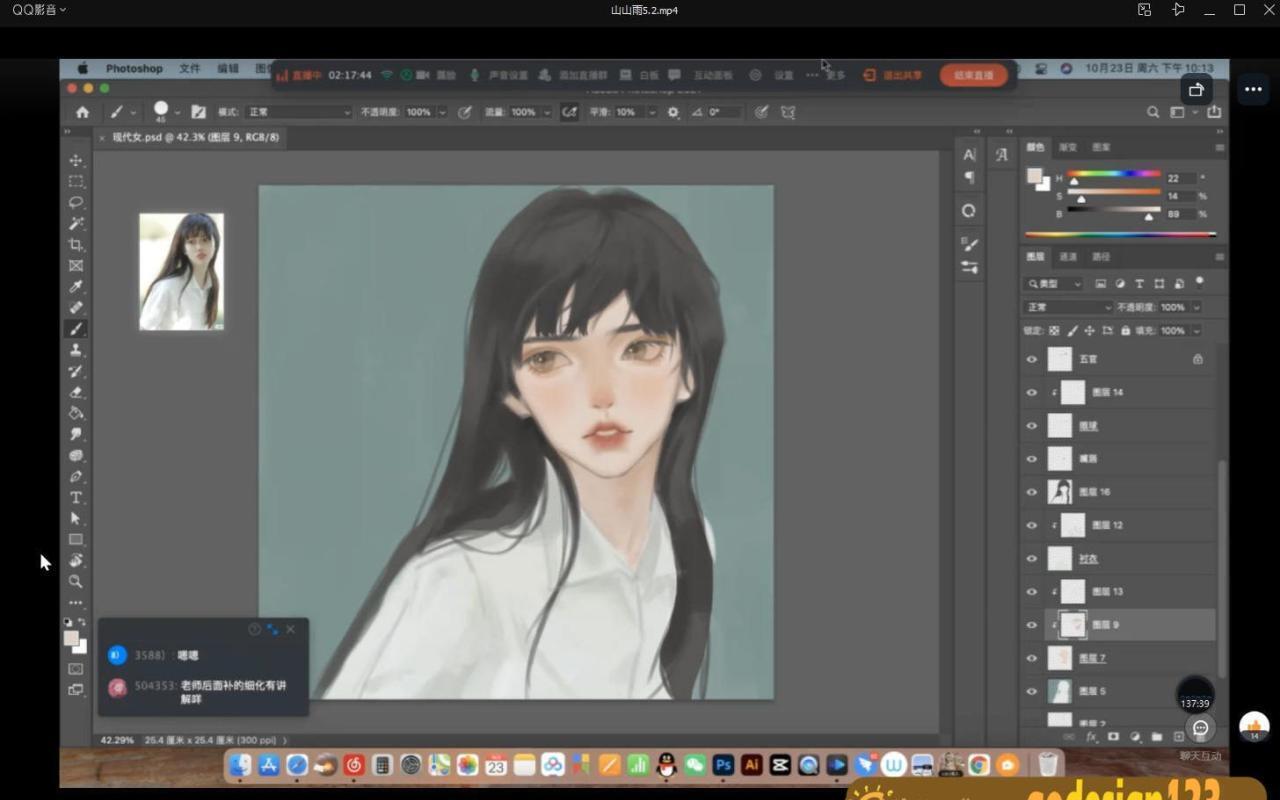Select the Sponge tool
1280x800 pixels.
(76, 455)
